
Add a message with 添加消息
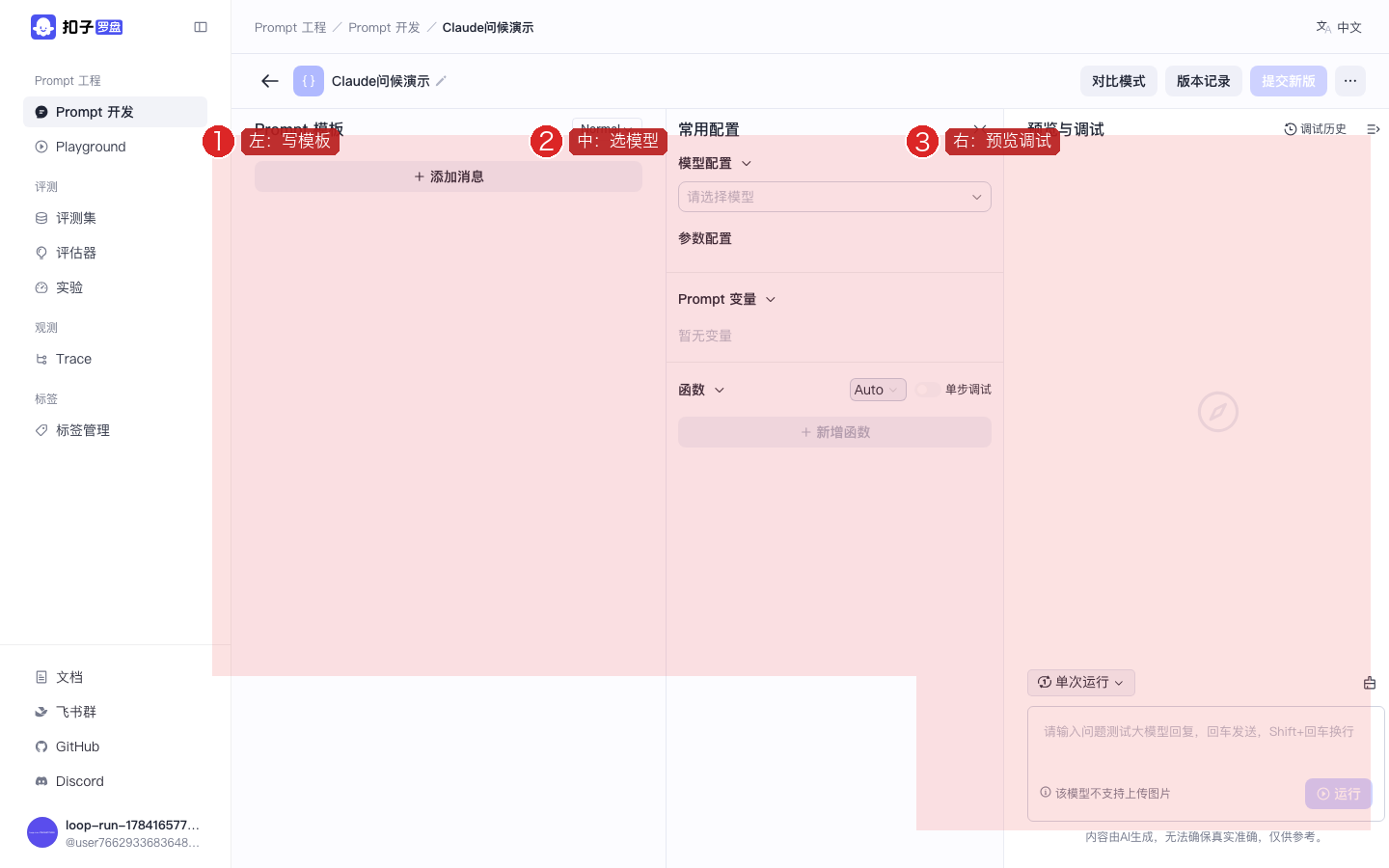[x=449, y=176]
